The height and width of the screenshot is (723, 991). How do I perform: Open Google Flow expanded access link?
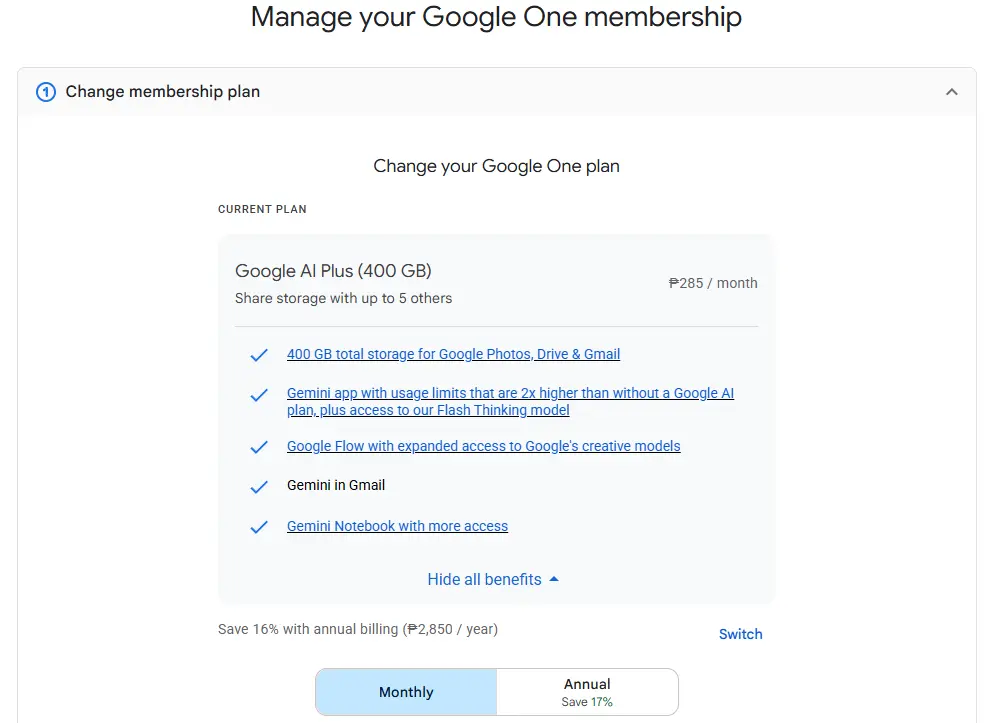483,446
